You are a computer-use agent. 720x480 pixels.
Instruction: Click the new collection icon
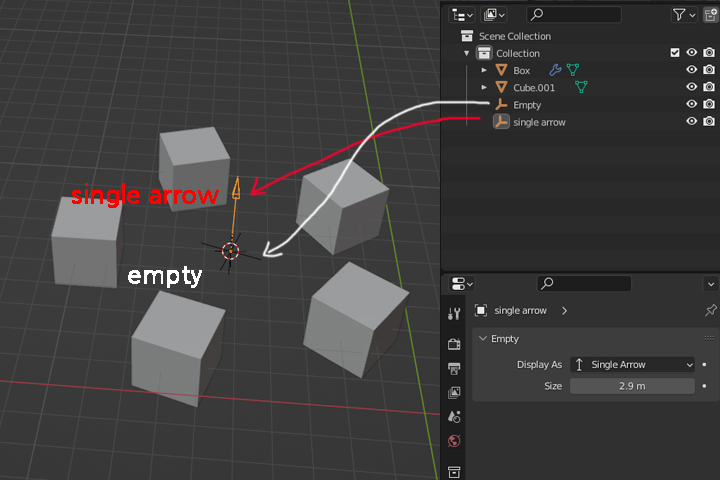(711, 15)
